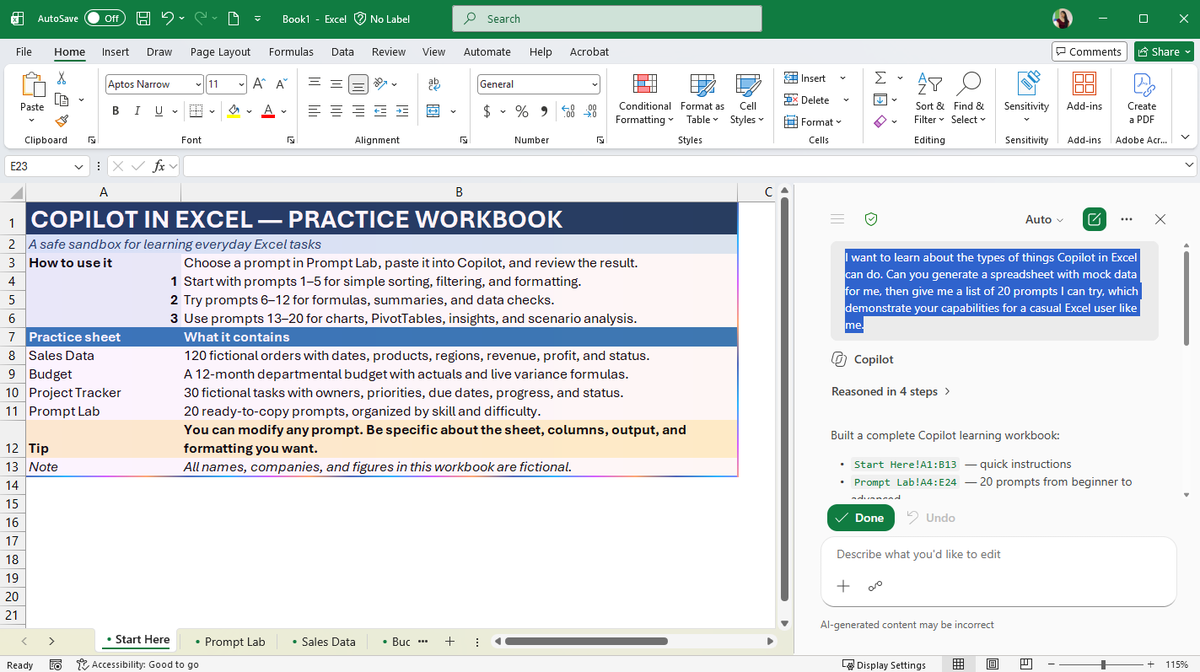The image size is (1200, 672).
Task: Open the Insert ribbon tab
Action: pos(115,51)
